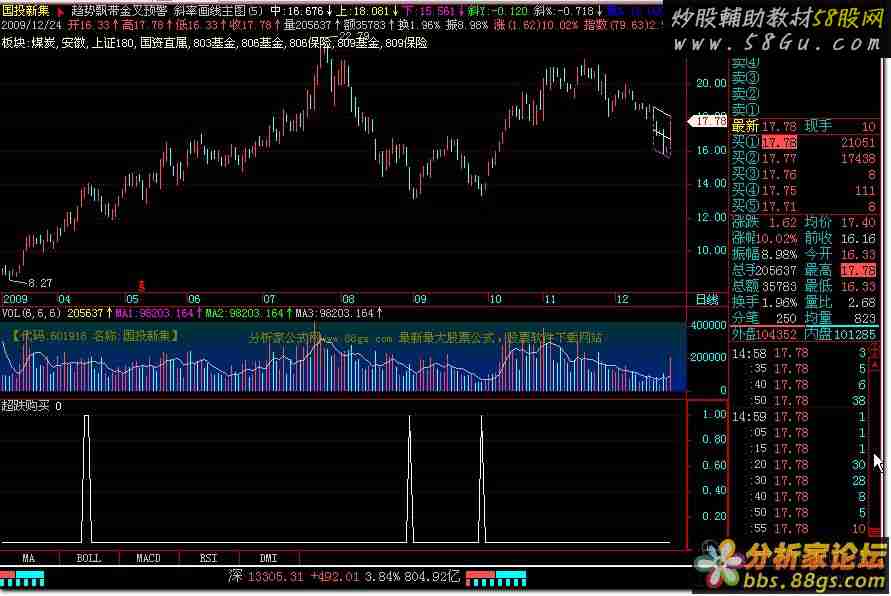Click the 07 month label on the time axis
Viewport: 891px width, 596px height.
(x=269, y=299)
